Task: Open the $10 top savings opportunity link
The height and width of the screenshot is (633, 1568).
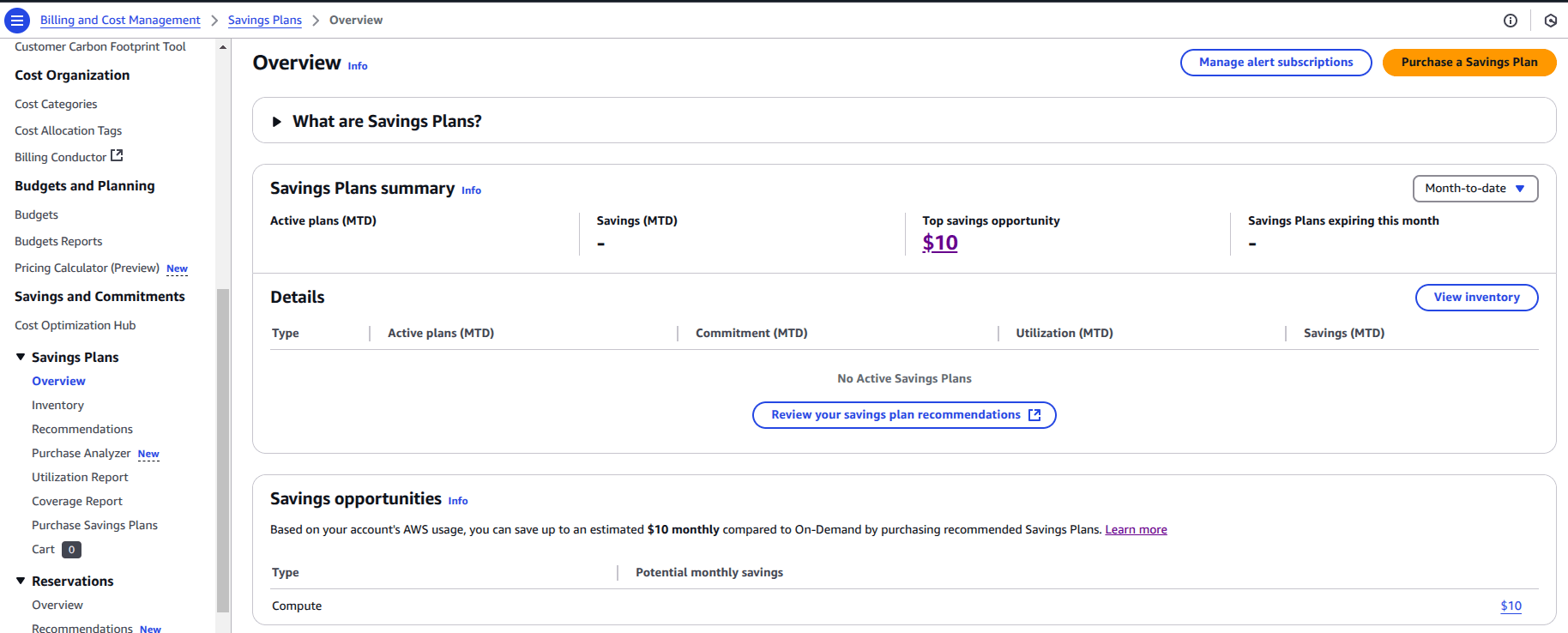Action: click(x=940, y=244)
